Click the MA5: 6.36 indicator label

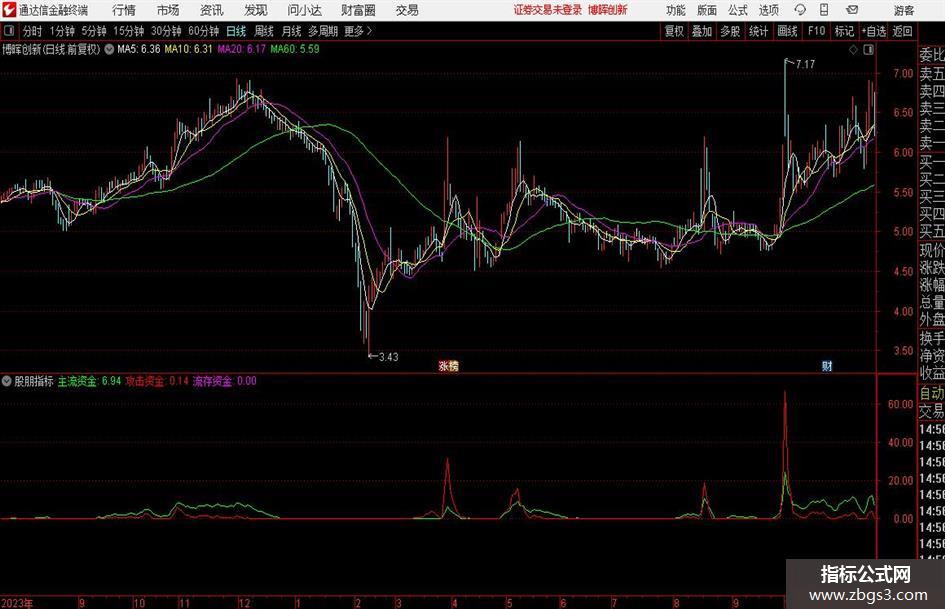pos(139,49)
